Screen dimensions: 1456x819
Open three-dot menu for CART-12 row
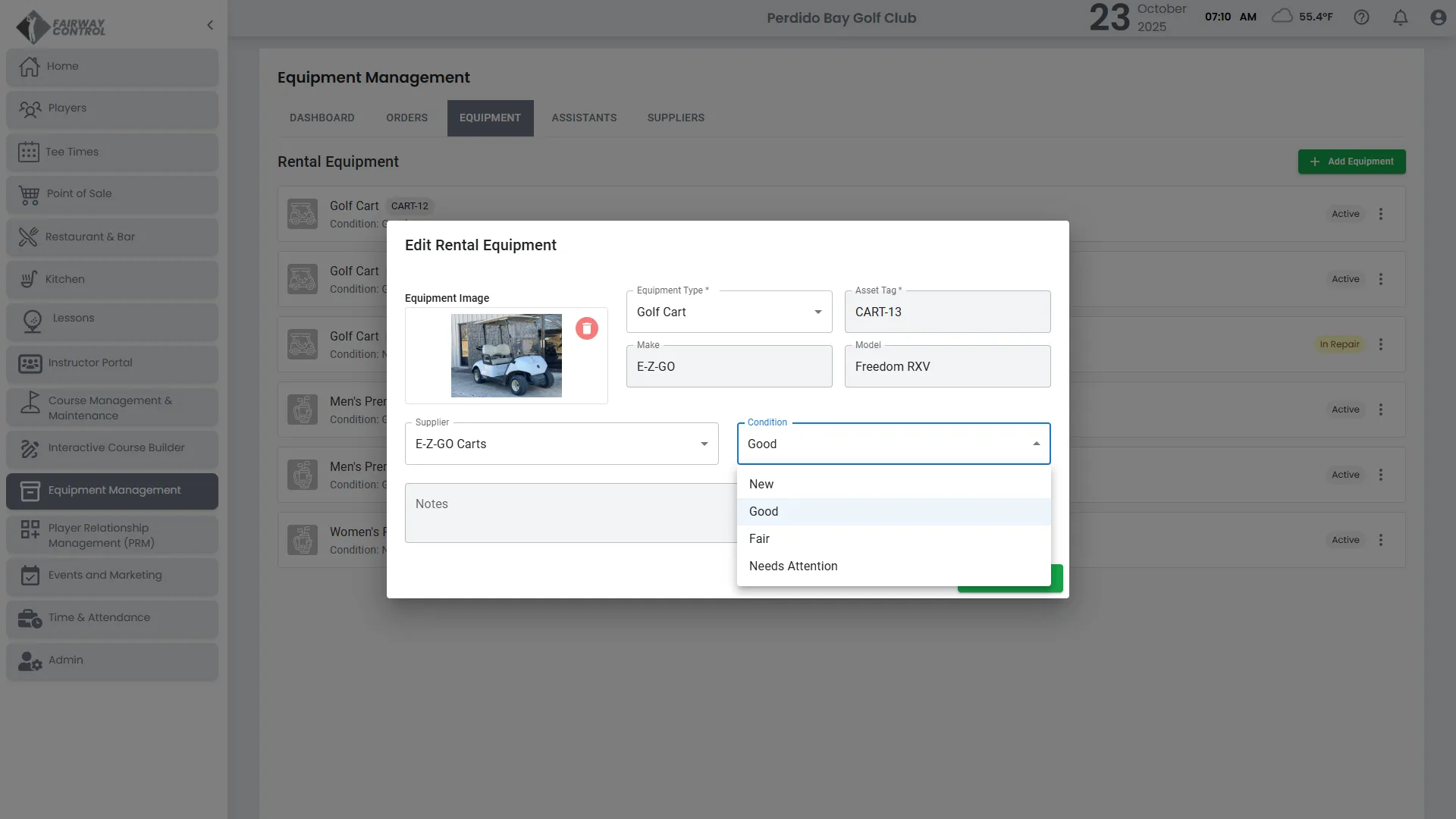(1380, 214)
